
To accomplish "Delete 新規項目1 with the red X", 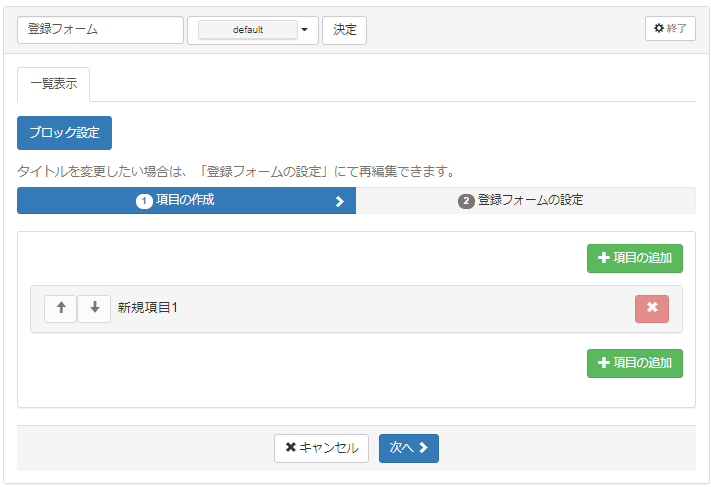I will tap(651, 308).
